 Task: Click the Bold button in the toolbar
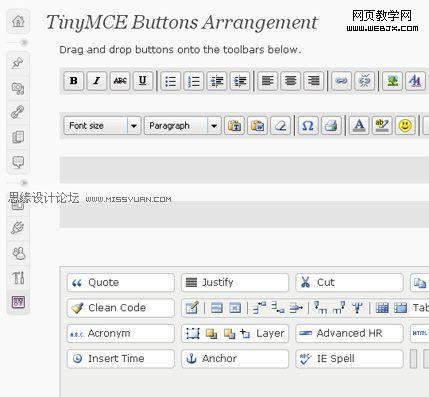click(74, 81)
